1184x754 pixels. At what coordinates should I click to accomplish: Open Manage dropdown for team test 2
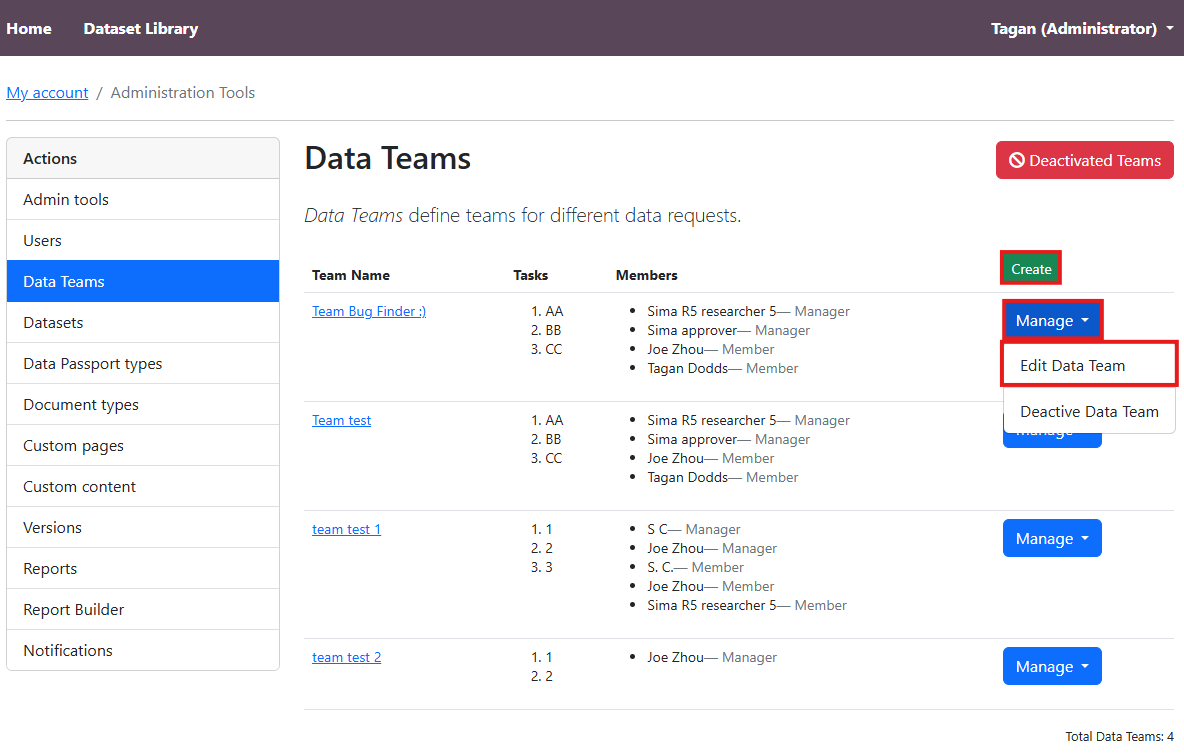click(x=1052, y=666)
